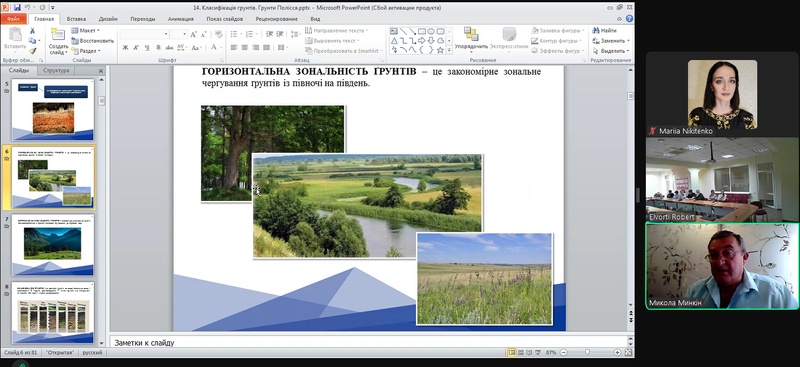Screen dimensions: 800x367
Task: Click Найти to find text
Action: (605, 31)
